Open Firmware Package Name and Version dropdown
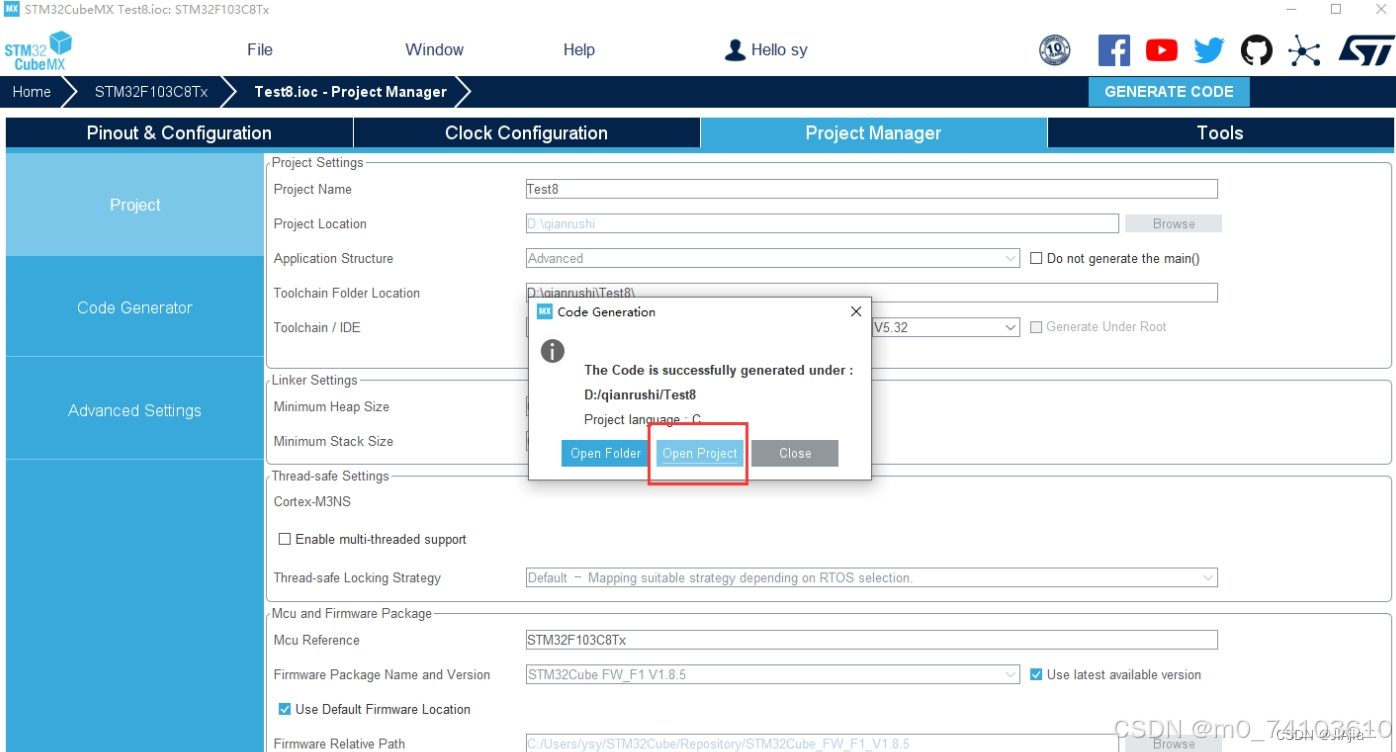1396x752 pixels. [x=1011, y=675]
